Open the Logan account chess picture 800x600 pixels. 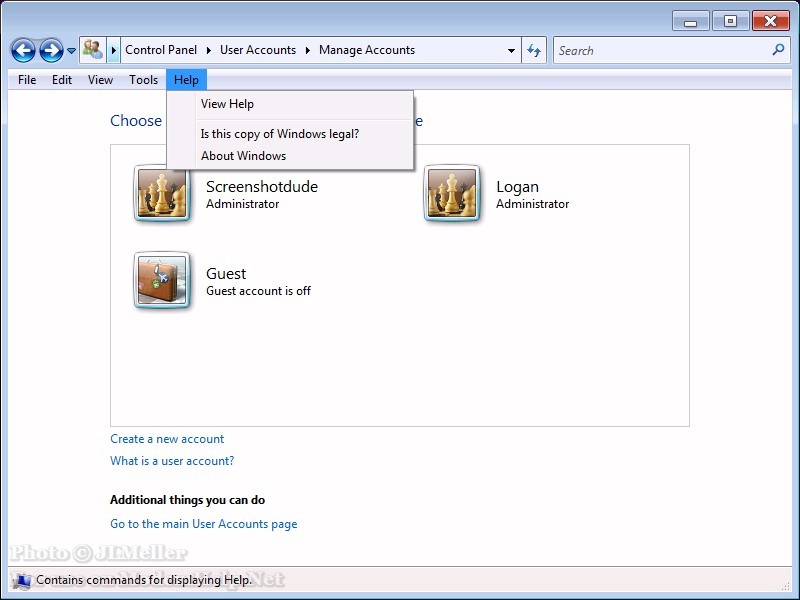pos(452,193)
